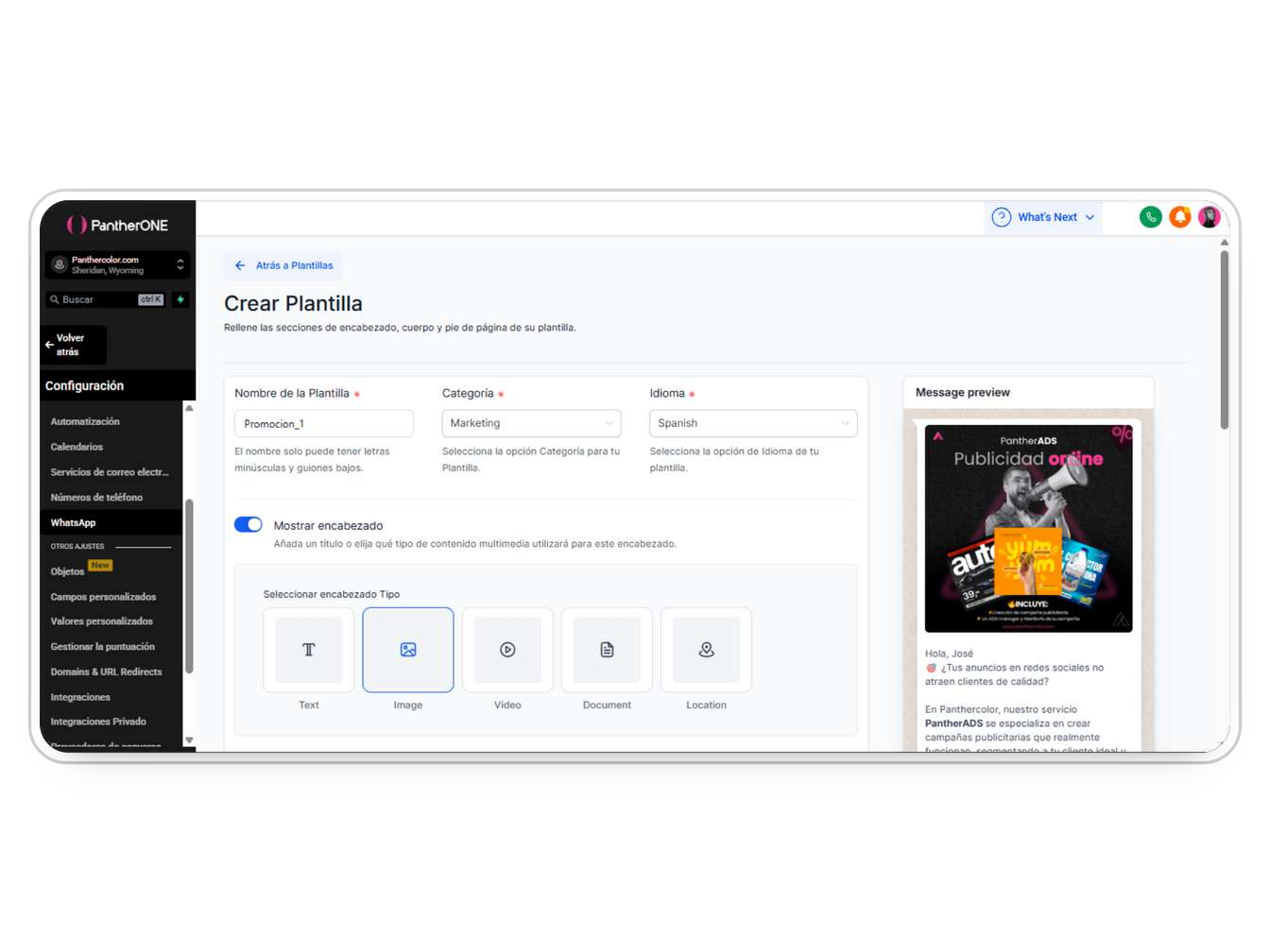The height and width of the screenshot is (952, 1270).
Task: Open Campos personalizados settings
Action: point(103,597)
